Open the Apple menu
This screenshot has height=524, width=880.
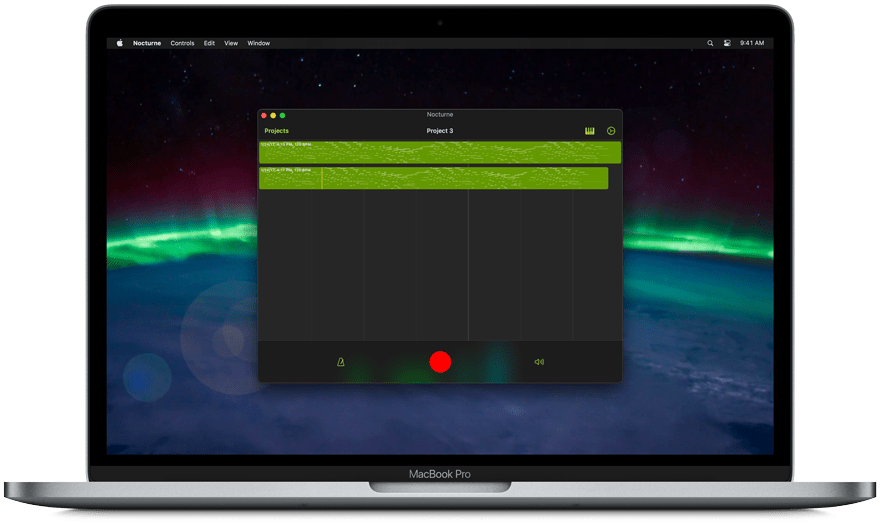click(120, 43)
